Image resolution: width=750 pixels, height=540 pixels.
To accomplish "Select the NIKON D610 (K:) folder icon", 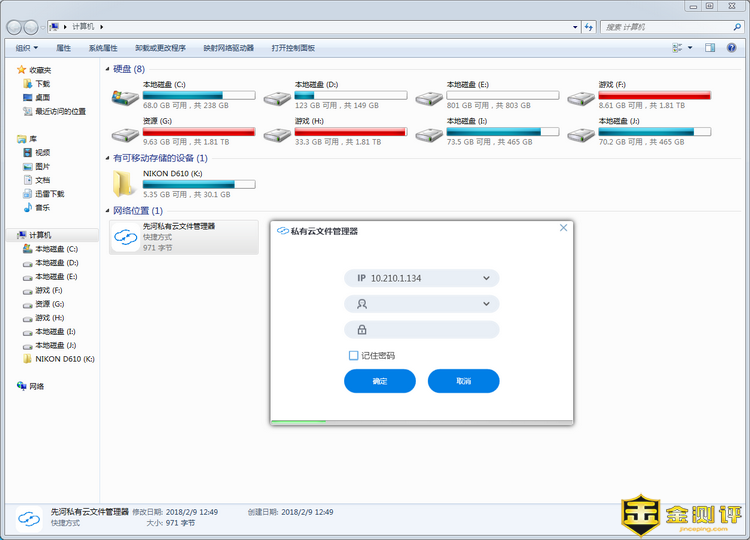I will click(125, 182).
